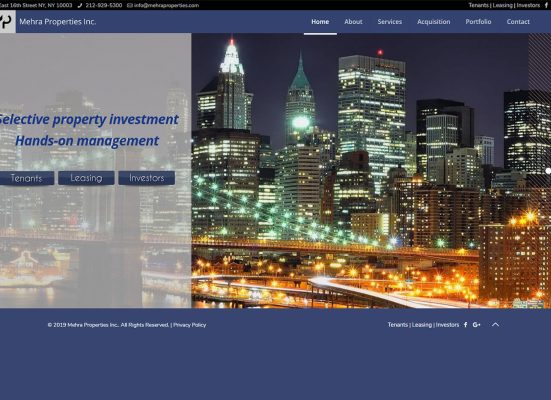This screenshot has width=551, height=400.
Task: Click the Leasing hero button
Action: click(x=86, y=178)
